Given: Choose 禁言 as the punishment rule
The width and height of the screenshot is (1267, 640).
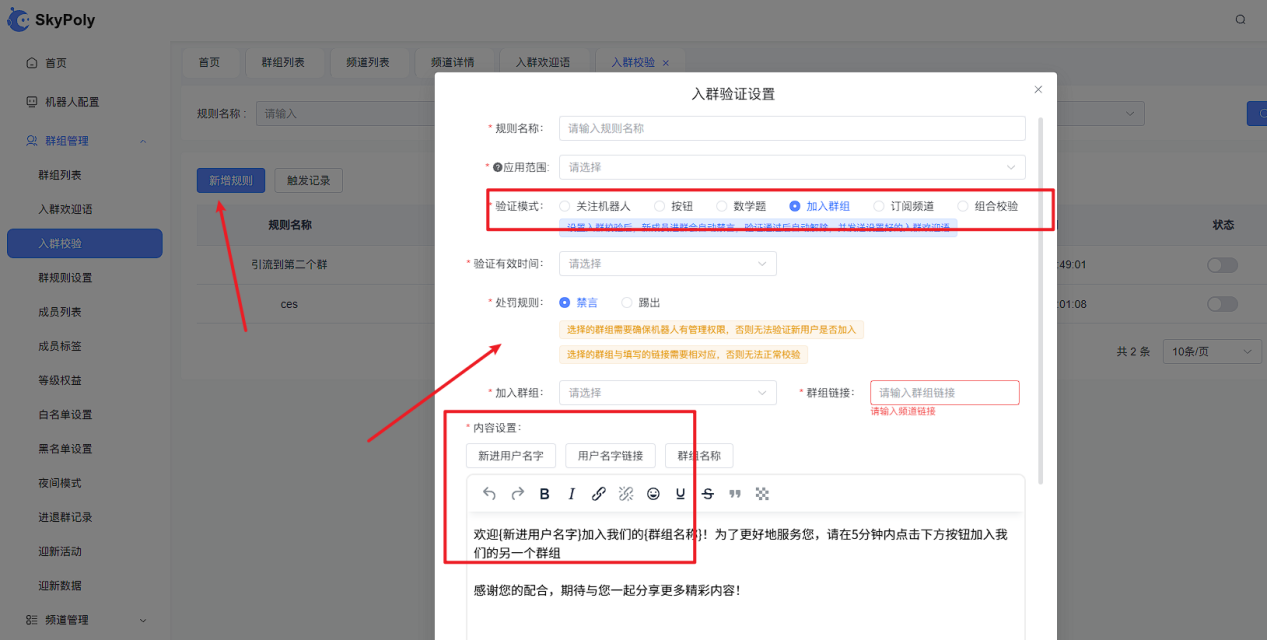Looking at the screenshot, I should pos(578,302).
